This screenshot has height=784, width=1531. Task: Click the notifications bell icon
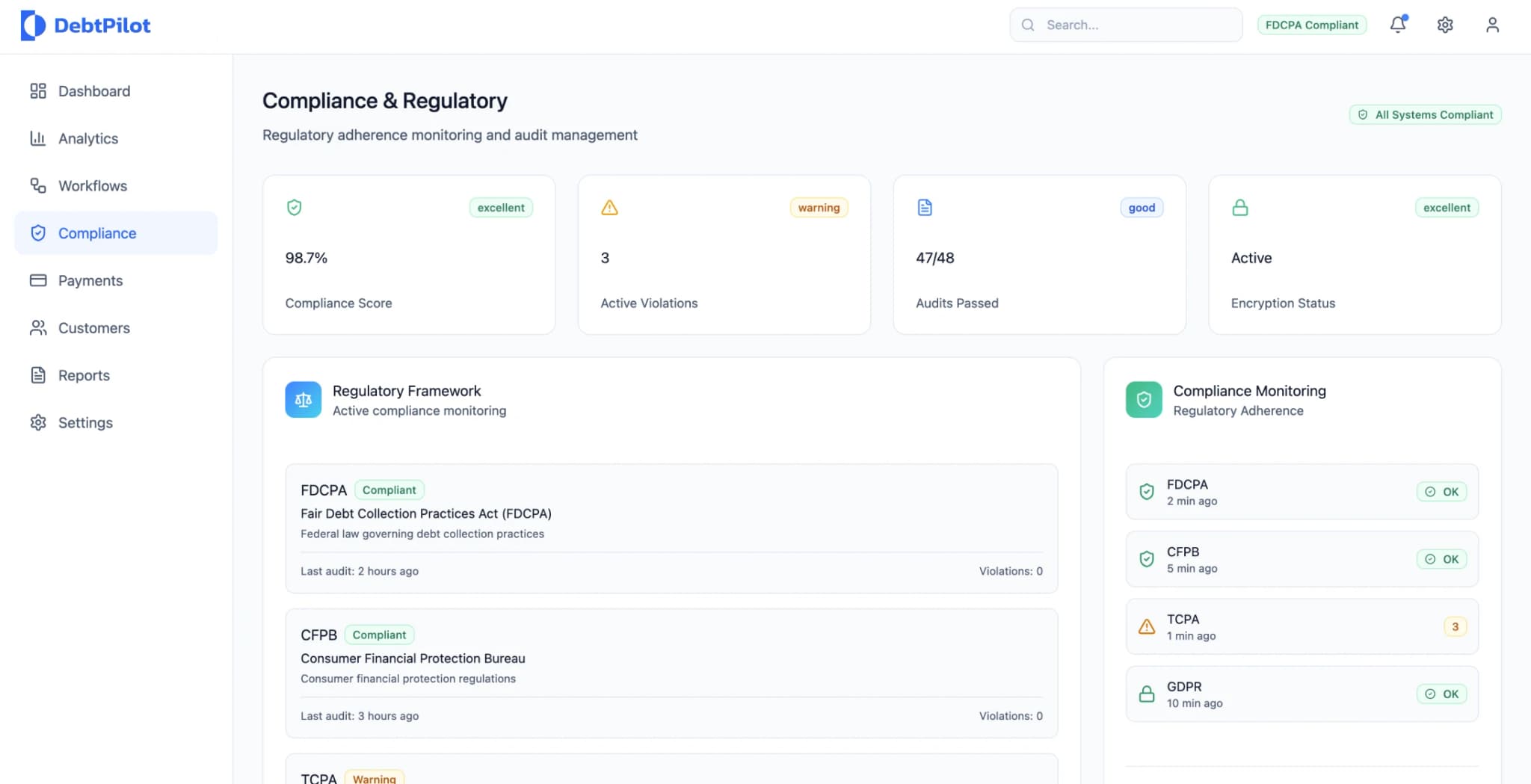1398,25
